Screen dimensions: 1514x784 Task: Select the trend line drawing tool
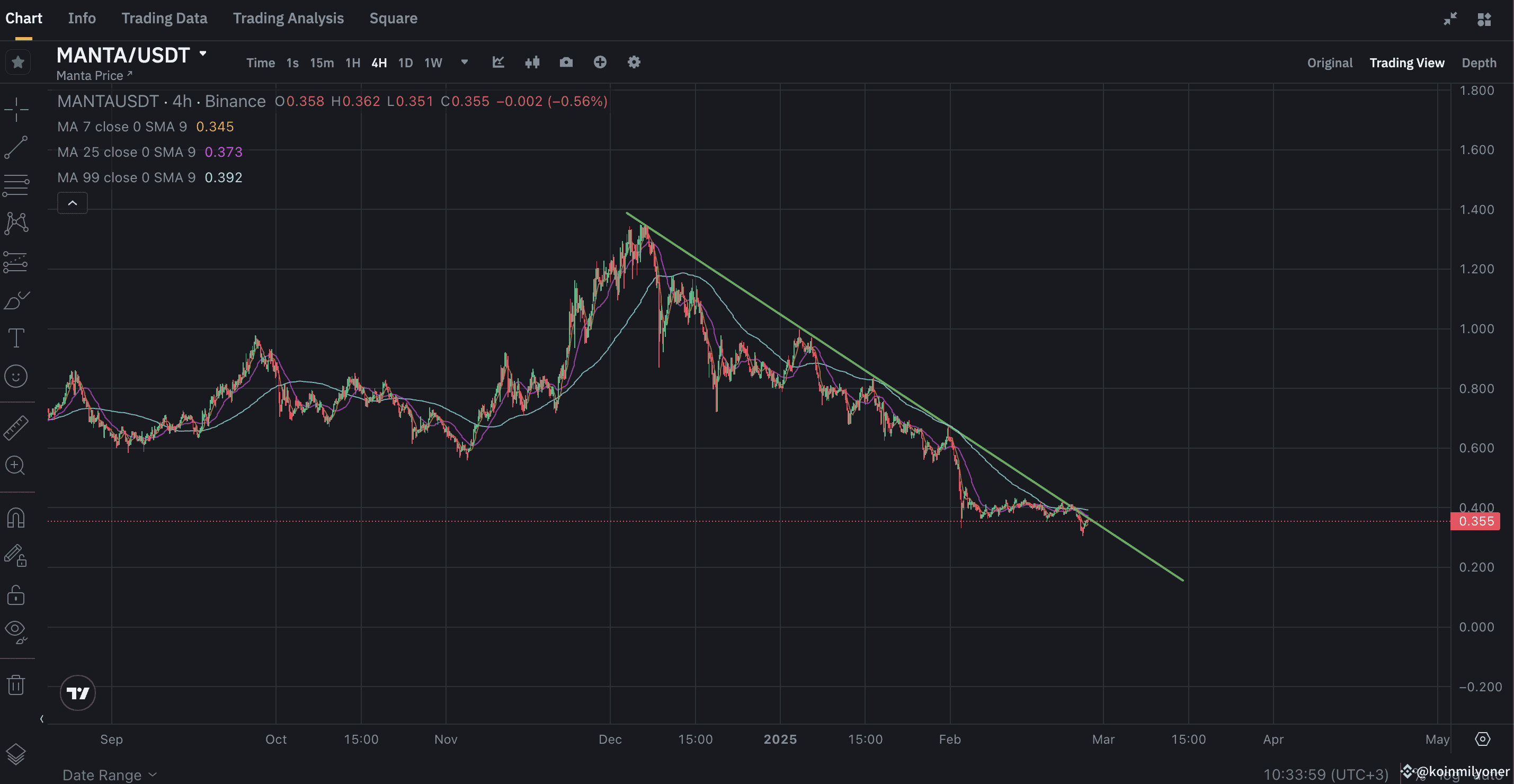click(17, 147)
